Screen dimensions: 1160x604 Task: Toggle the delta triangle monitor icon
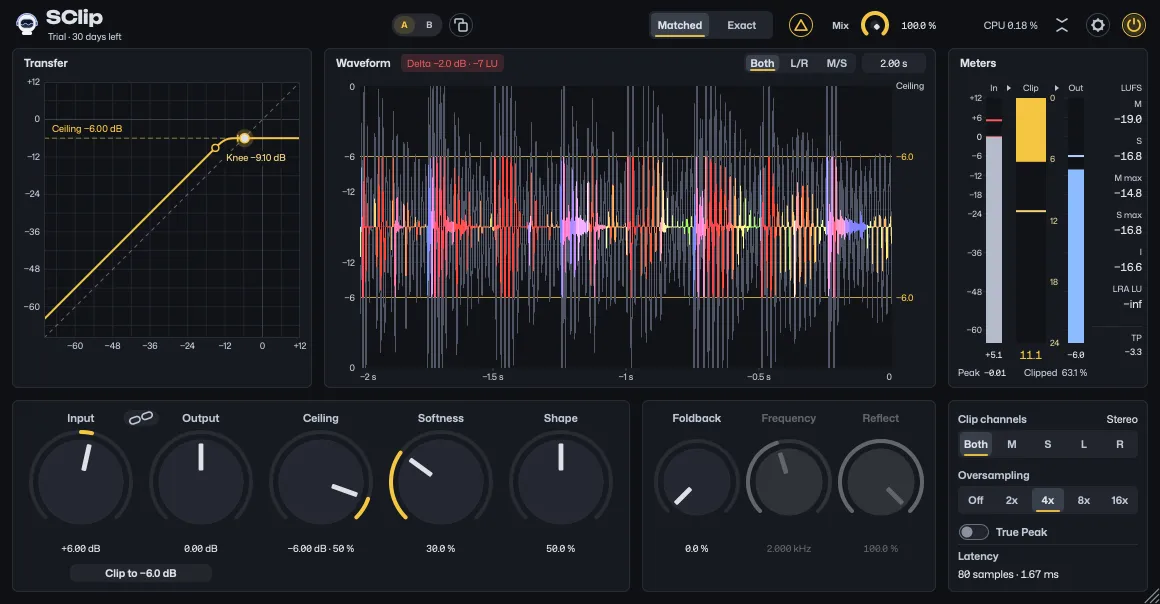[x=800, y=25]
